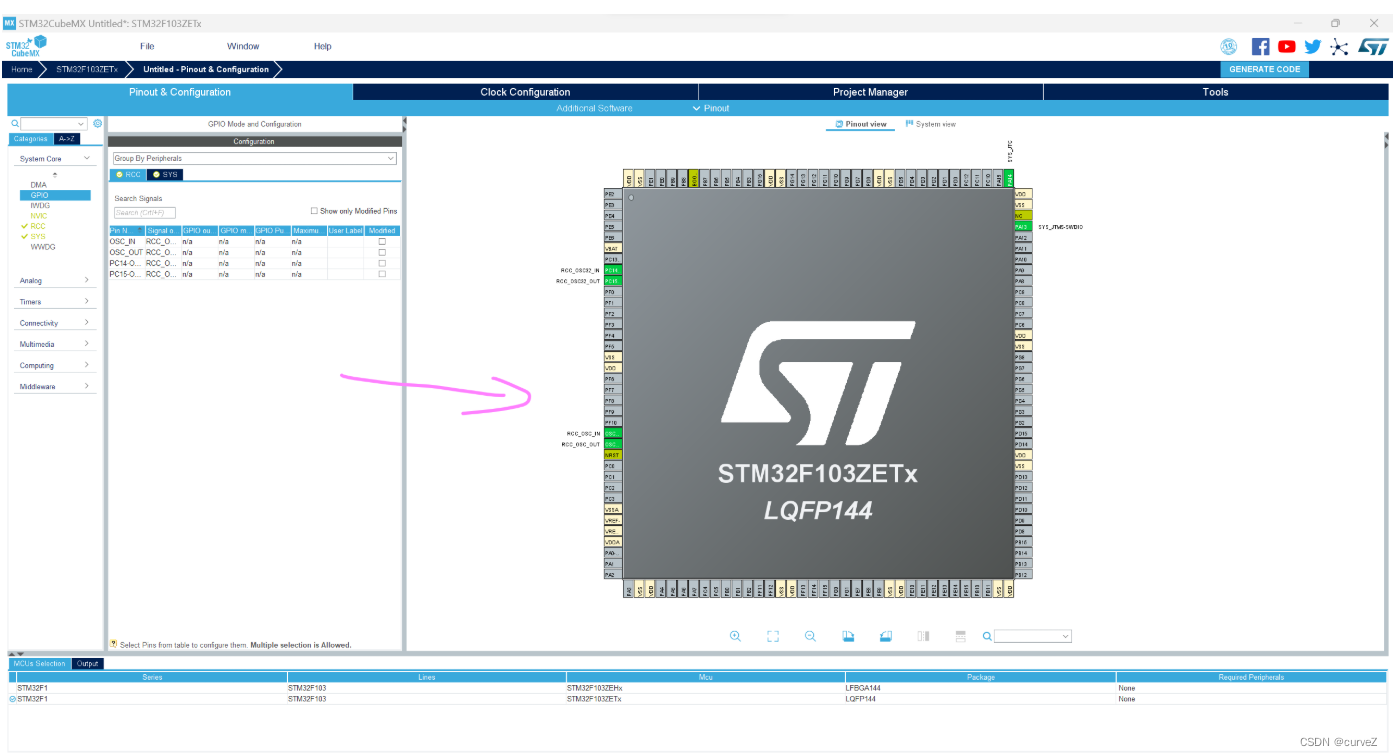Click the Search Signals input field
Viewport: 1393px width, 756px height.
[x=145, y=213]
